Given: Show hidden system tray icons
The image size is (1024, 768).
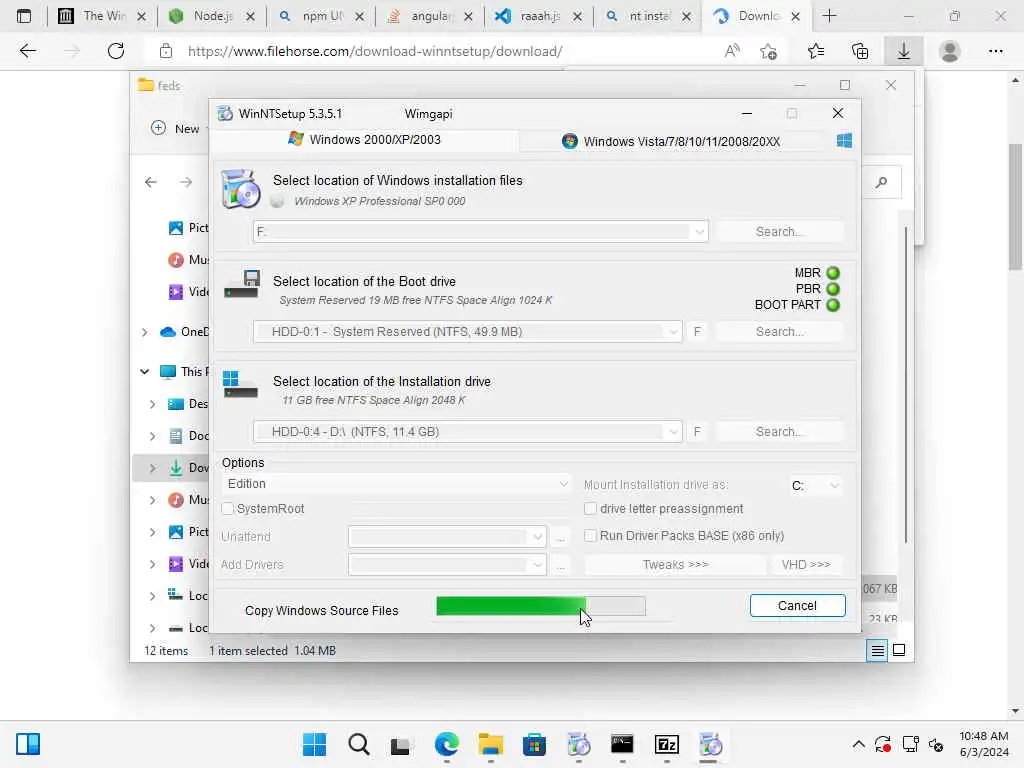Looking at the screenshot, I should [858, 744].
